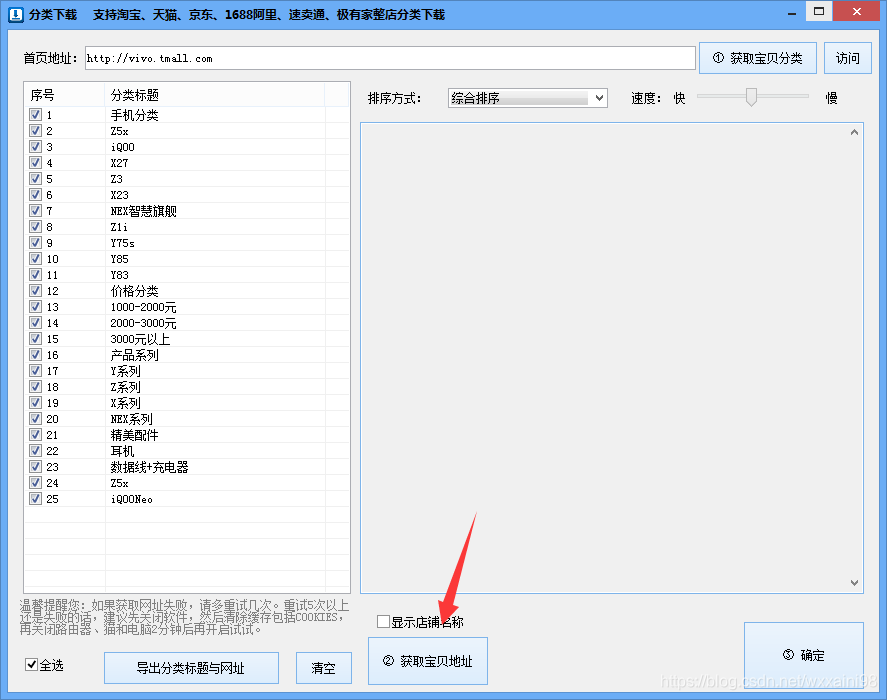
Task: Select the Y系列 row
Action: pos(187,371)
